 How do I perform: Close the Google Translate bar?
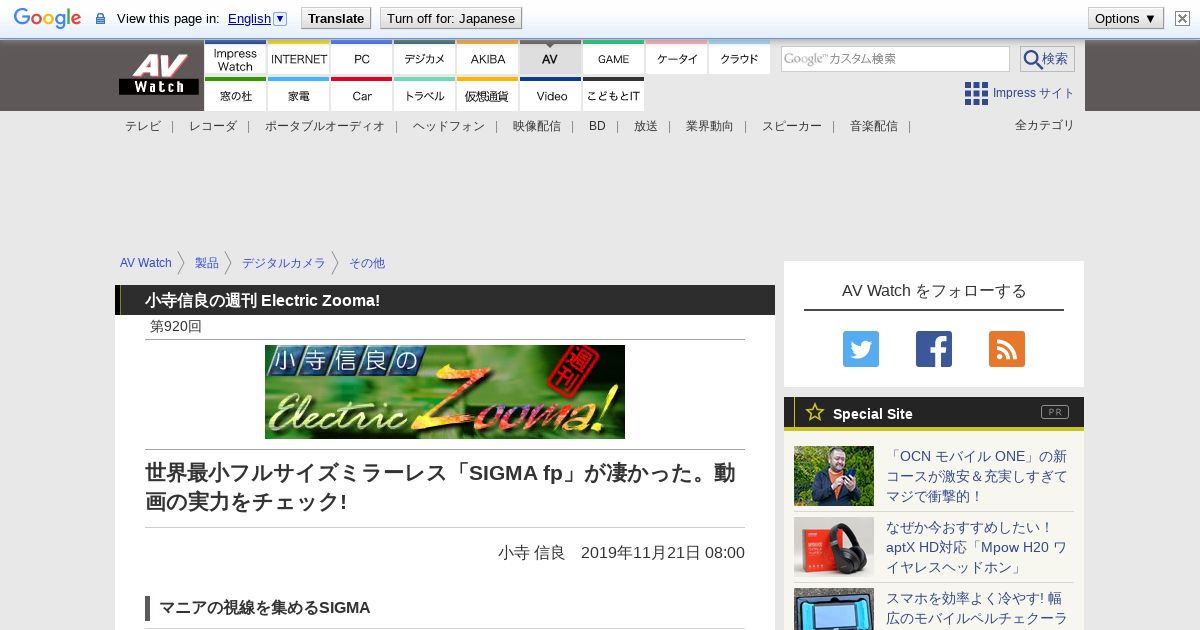[1182, 18]
